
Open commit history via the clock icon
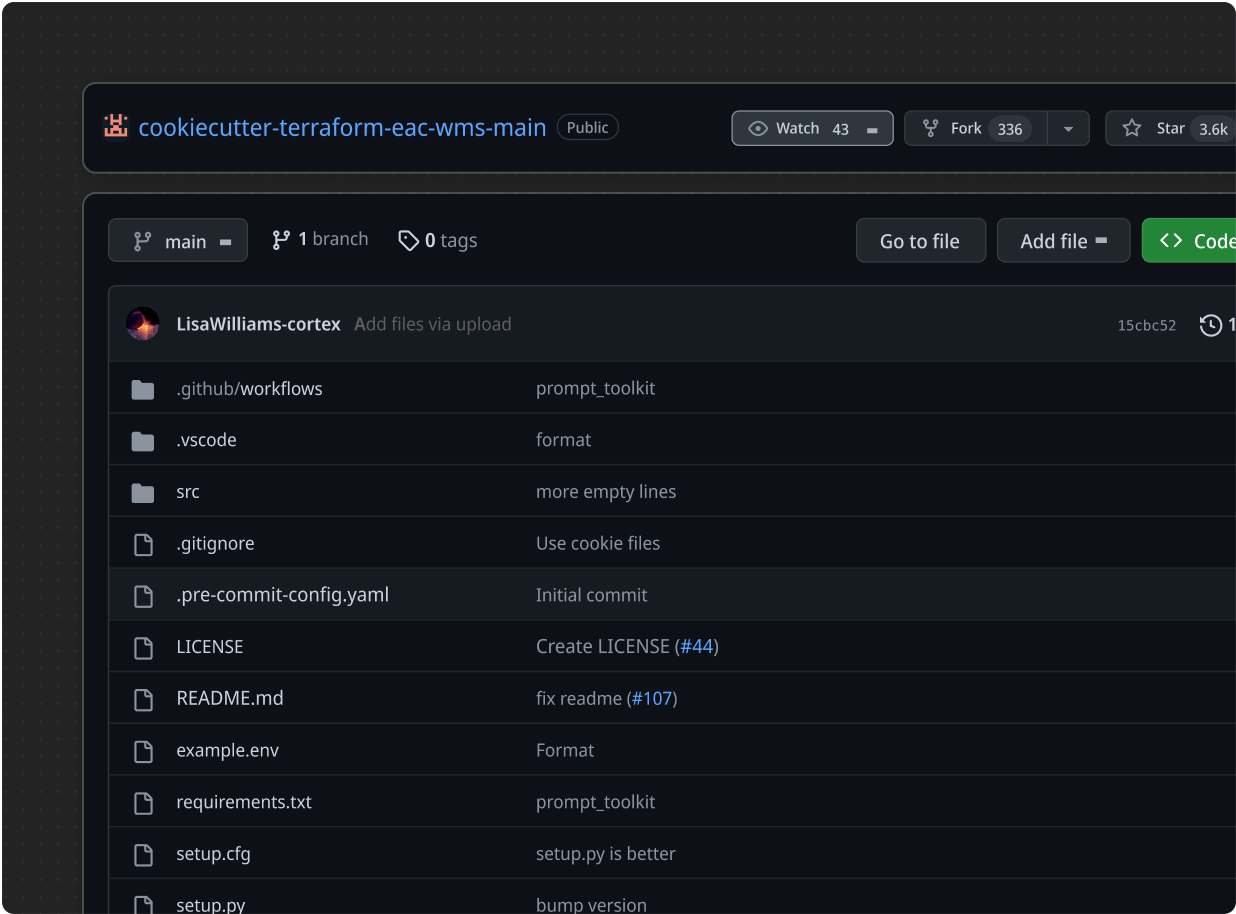click(x=1209, y=325)
